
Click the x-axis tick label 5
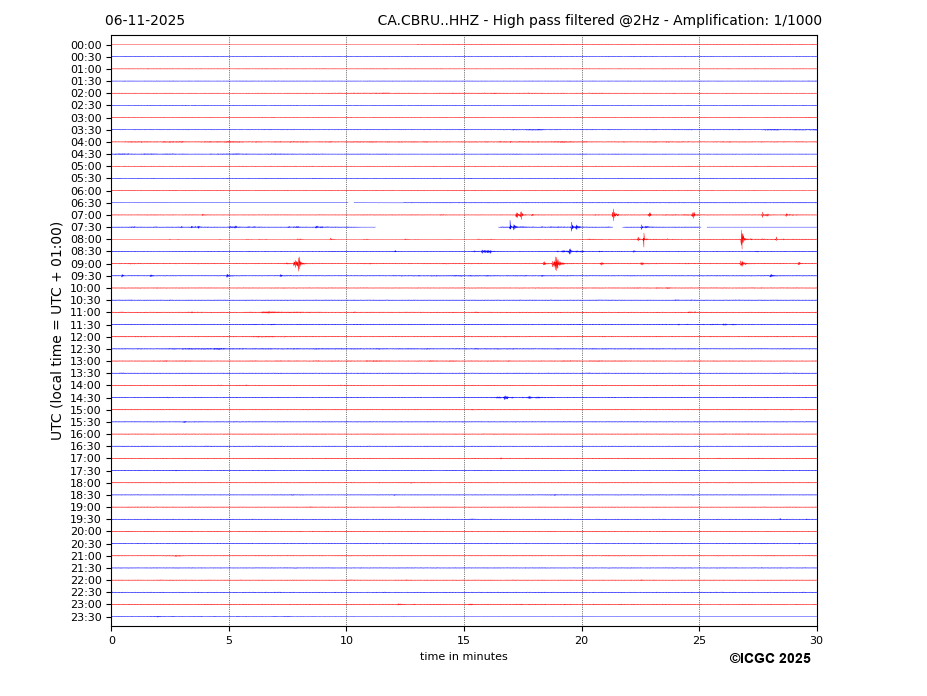tap(229, 640)
